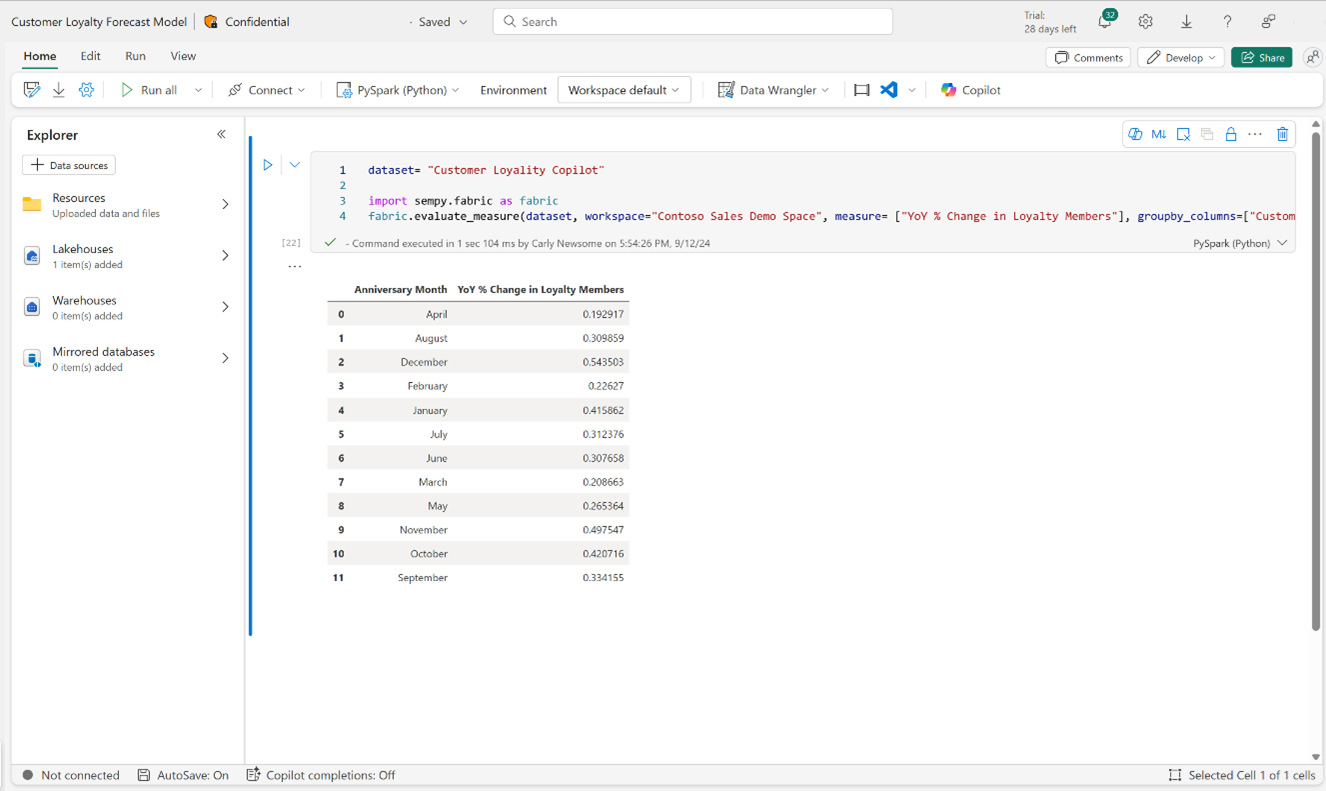Open in VS Code icon
The image size is (1326, 791).
[x=889, y=90]
